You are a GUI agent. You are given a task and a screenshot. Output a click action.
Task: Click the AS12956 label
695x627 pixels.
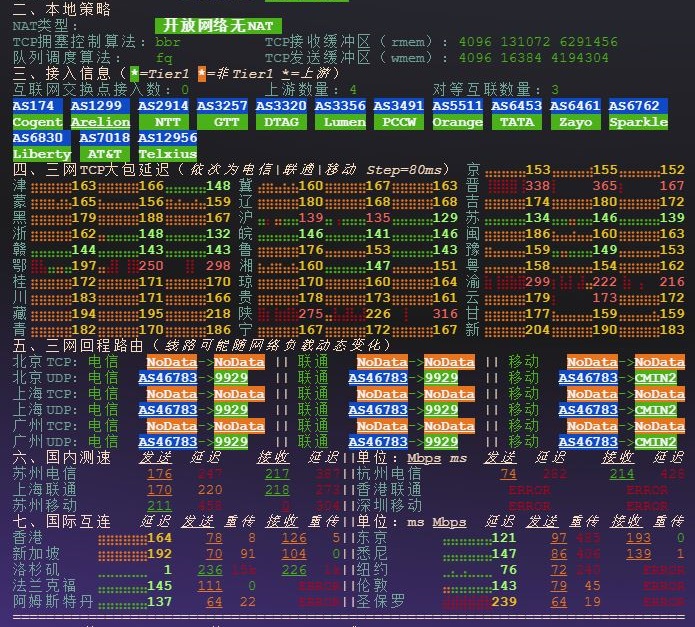(x=168, y=138)
